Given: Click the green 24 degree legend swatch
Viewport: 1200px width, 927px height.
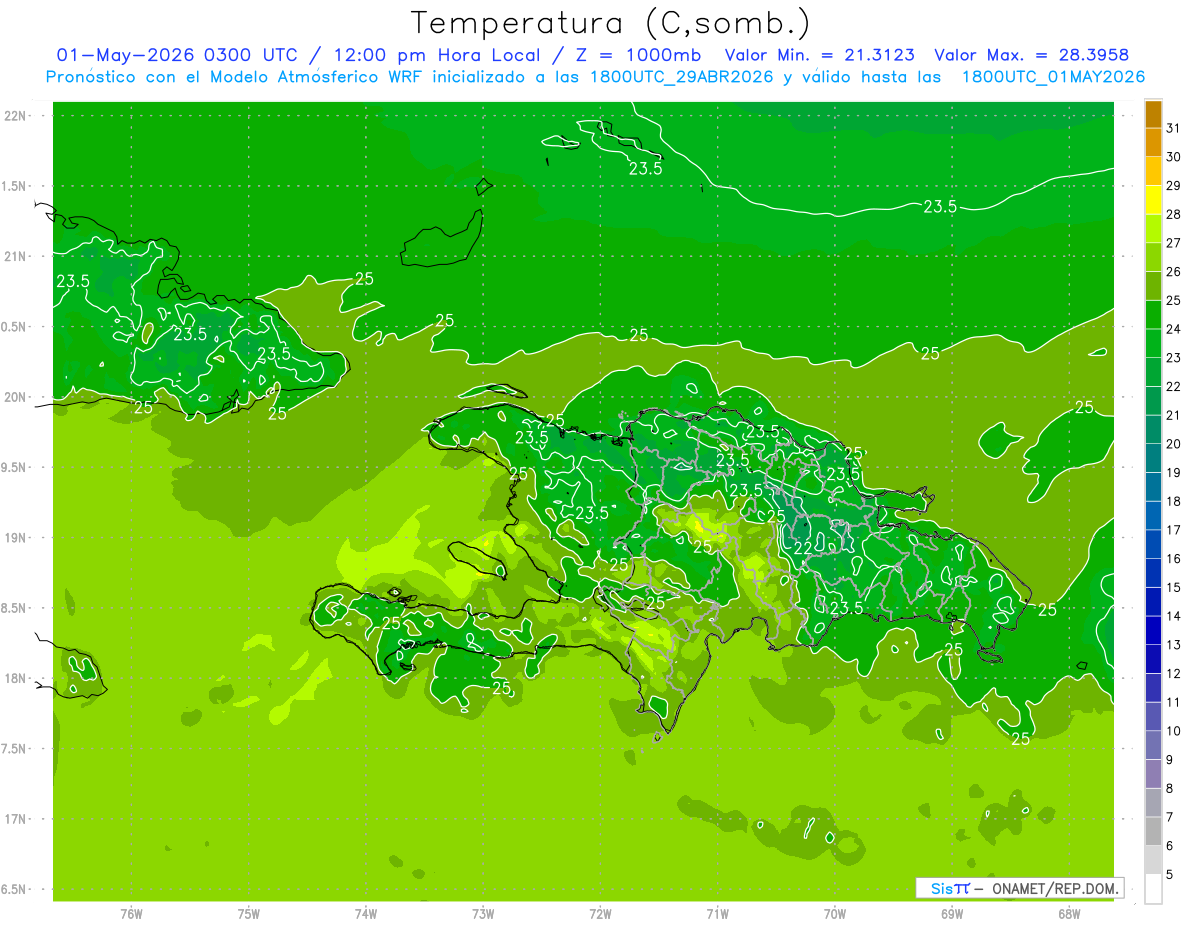Looking at the screenshot, I should 1153,316.
